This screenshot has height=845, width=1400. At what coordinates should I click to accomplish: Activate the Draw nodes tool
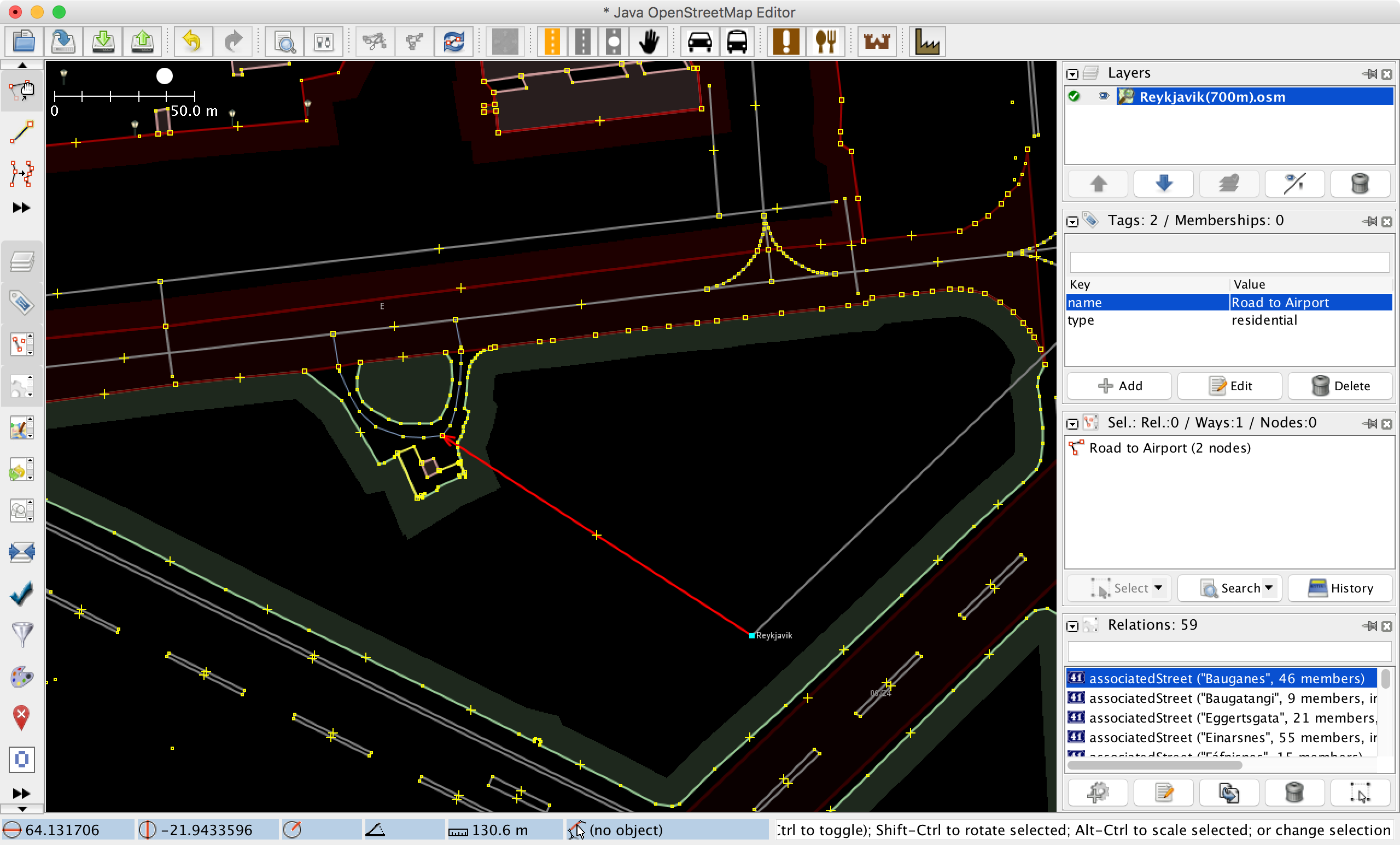[x=21, y=132]
